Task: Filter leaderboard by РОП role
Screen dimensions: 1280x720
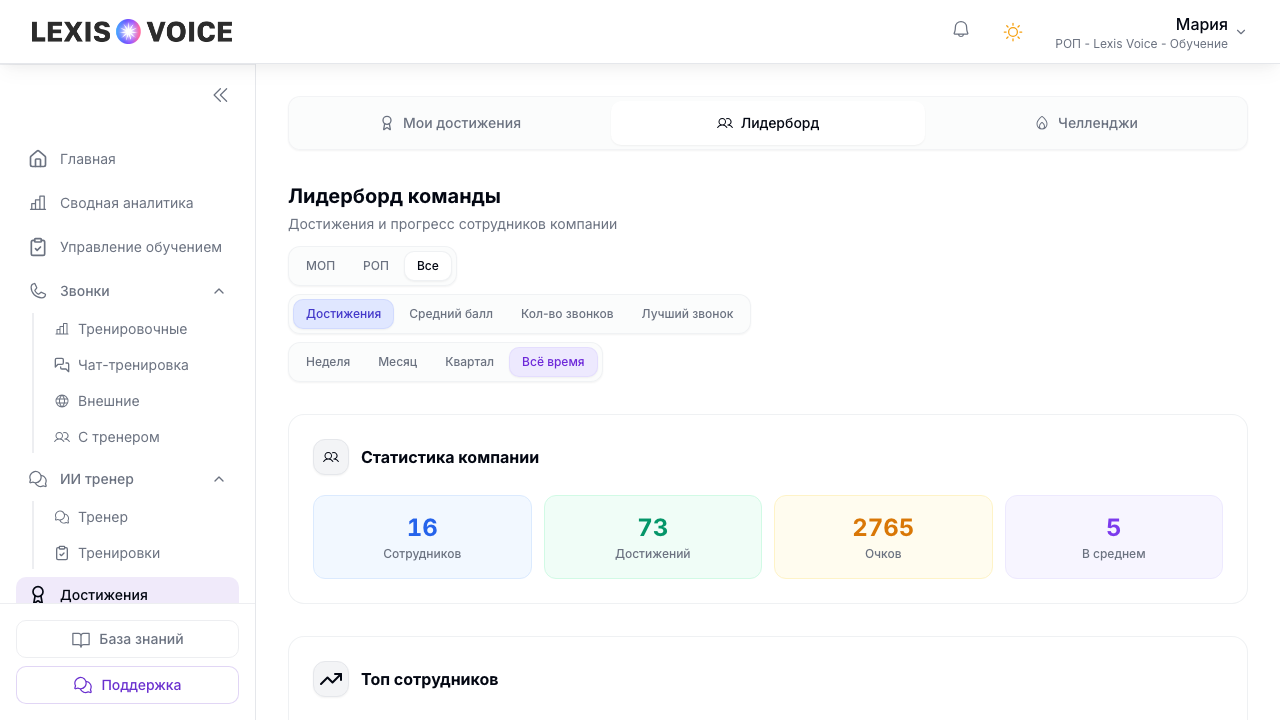Action: [376, 266]
